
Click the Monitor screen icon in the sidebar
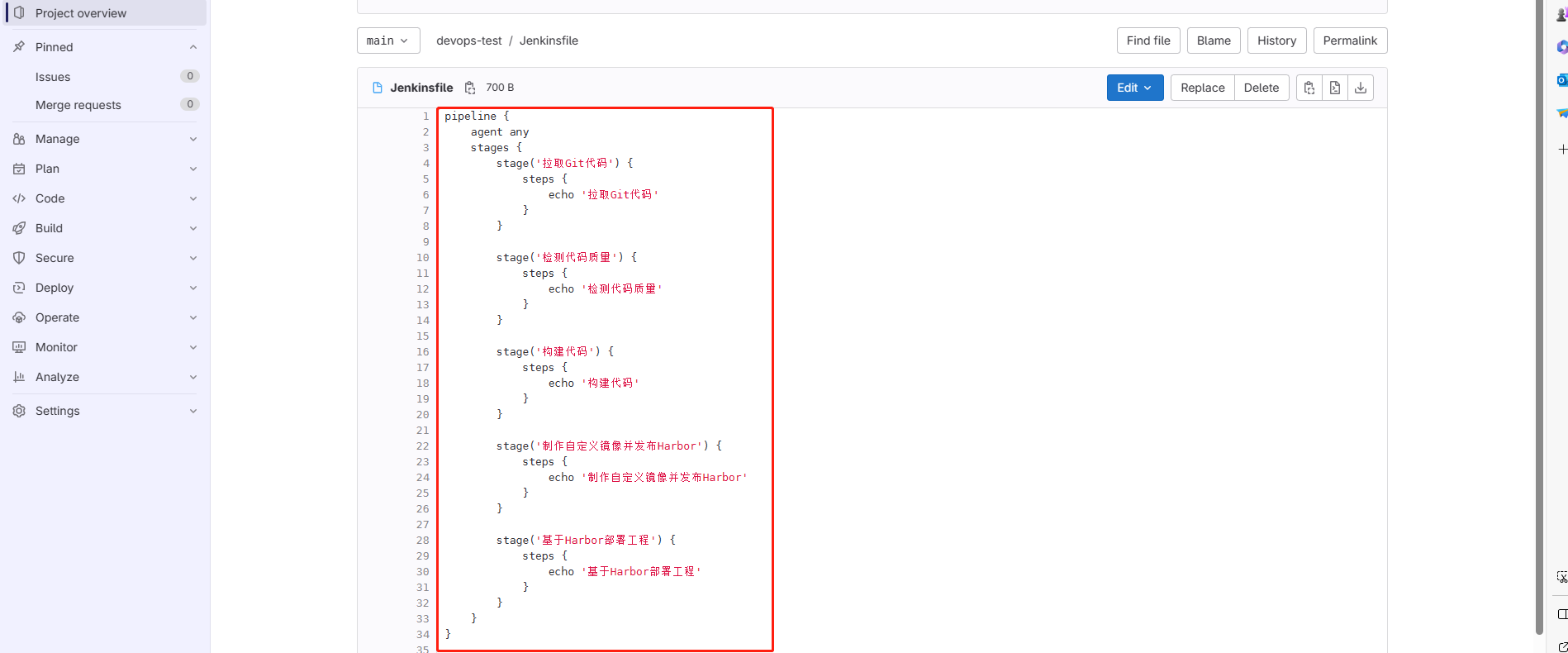pyautogui.click(x=19, y=347)
